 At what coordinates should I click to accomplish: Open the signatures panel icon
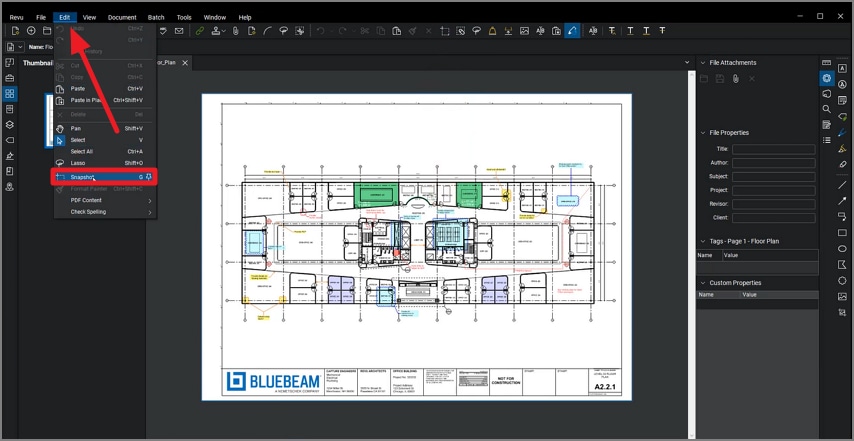click(9, 156)
